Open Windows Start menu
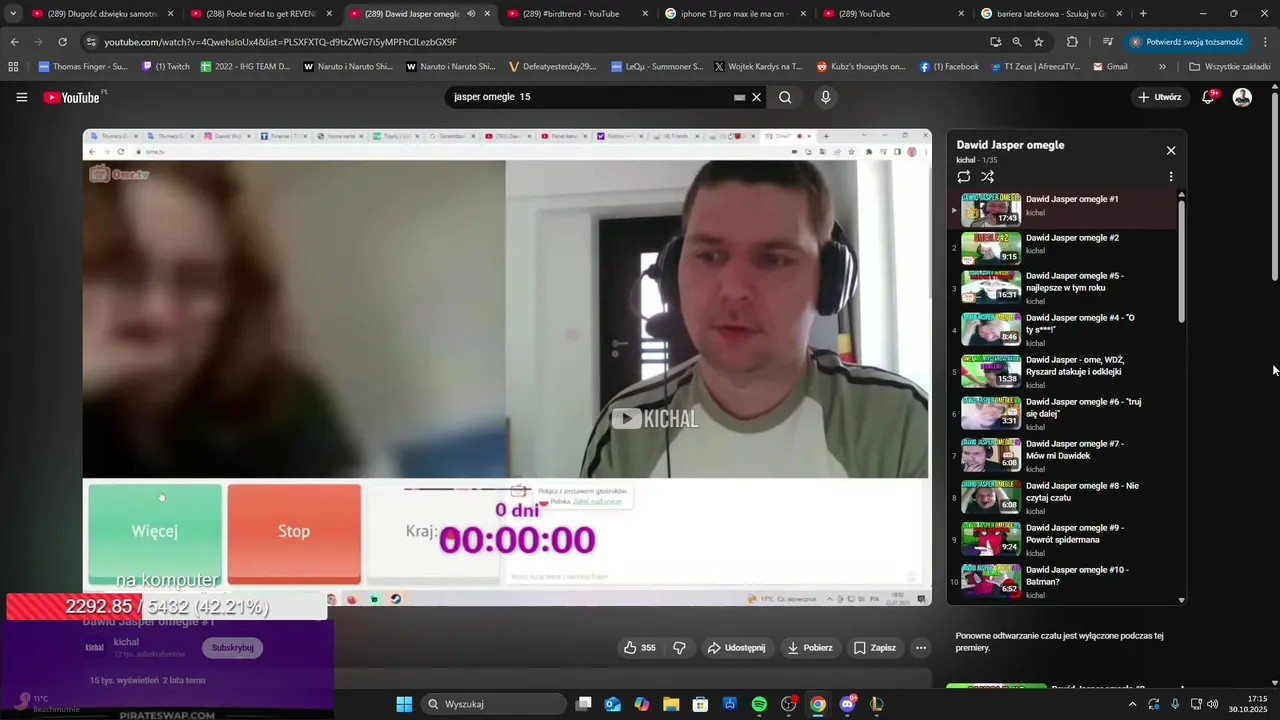This screenshot has height=720, width=1280. tap(404, 704)
